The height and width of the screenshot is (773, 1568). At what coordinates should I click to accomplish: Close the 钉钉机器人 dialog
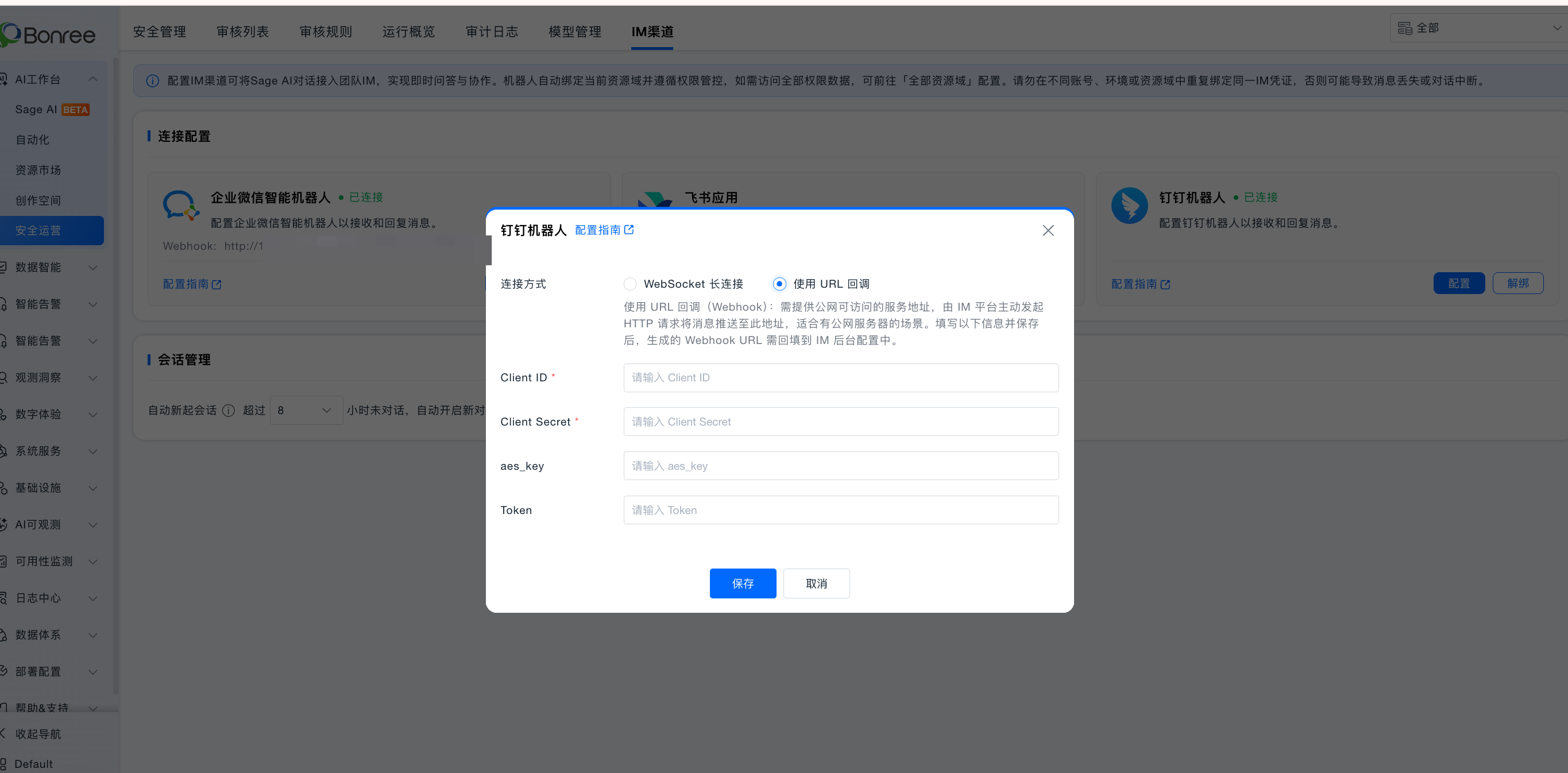(x=1048, y=231)
